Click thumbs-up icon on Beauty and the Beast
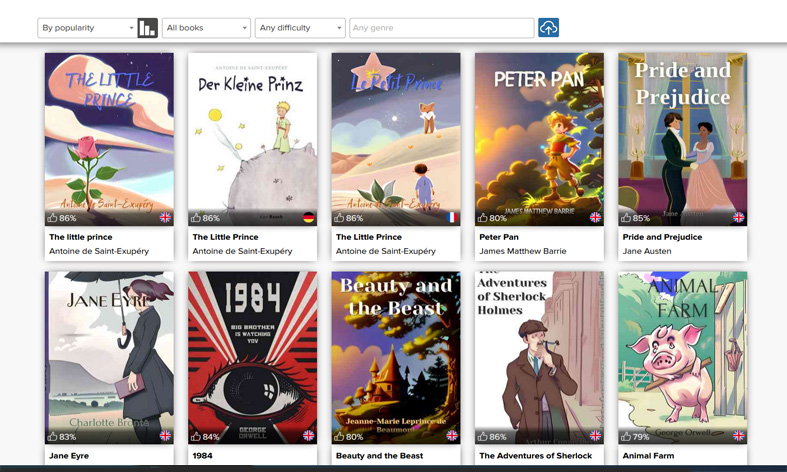 point(339,436)
